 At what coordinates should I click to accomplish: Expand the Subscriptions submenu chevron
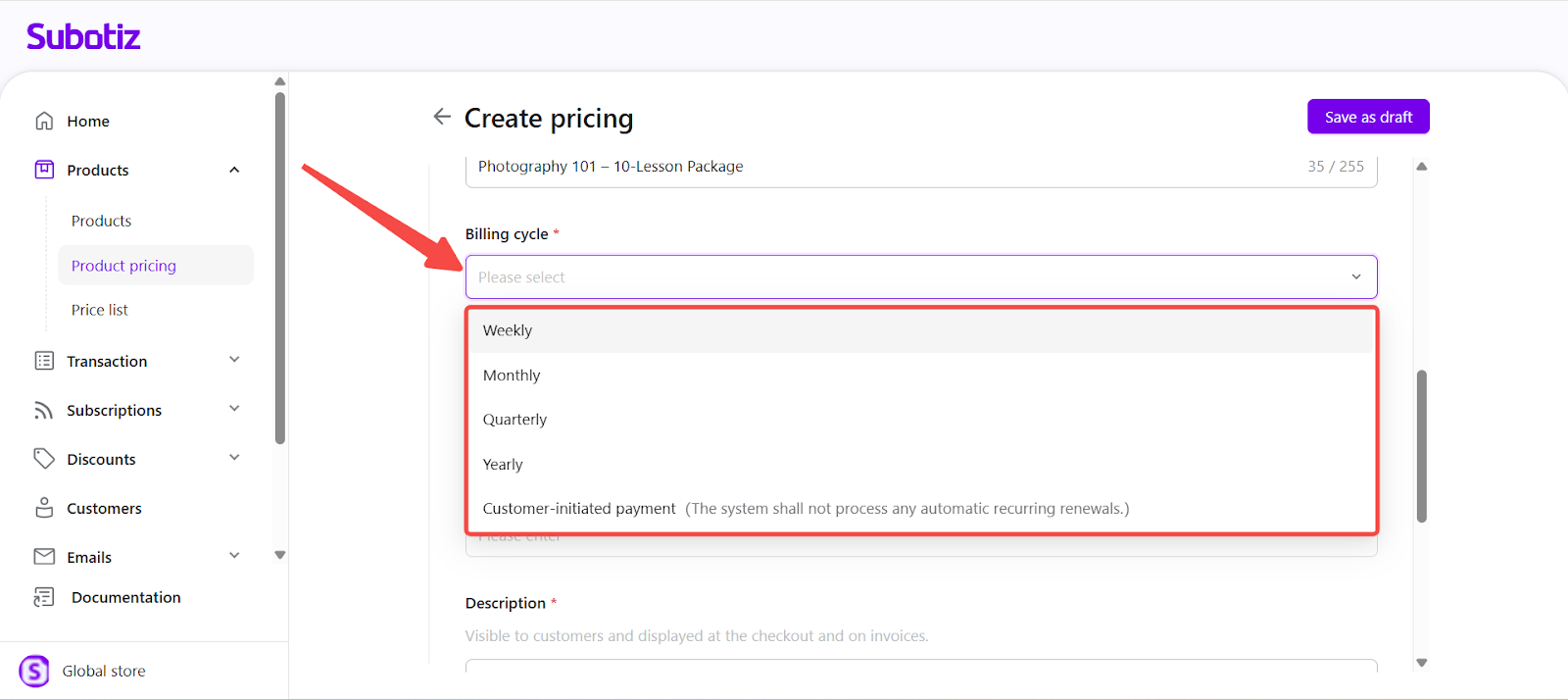point(234,409)
